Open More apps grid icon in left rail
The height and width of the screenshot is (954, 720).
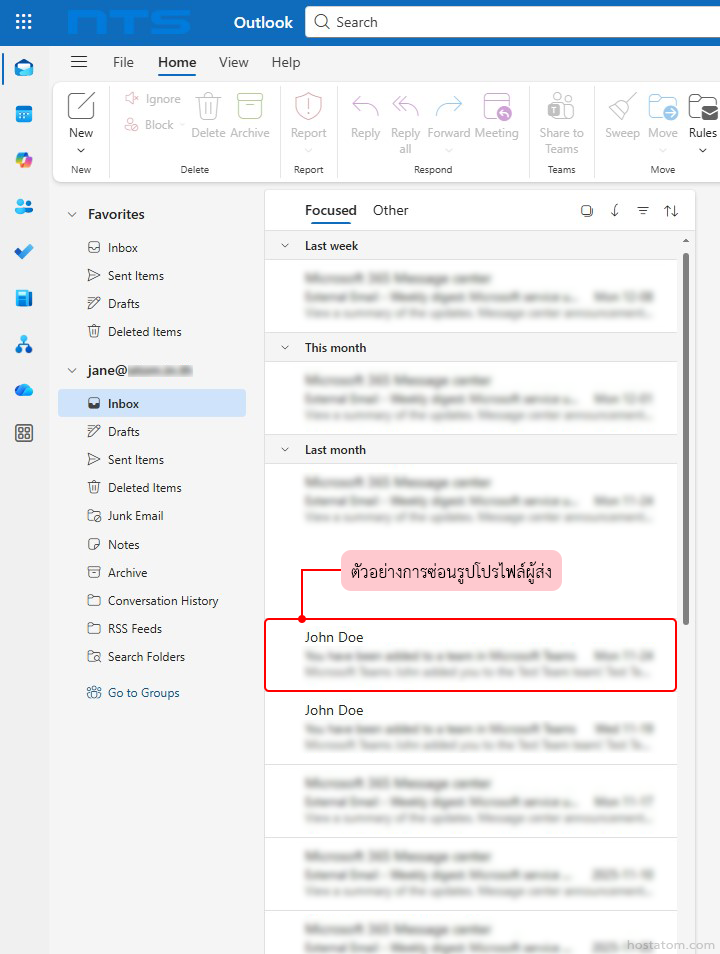[24, 433]
